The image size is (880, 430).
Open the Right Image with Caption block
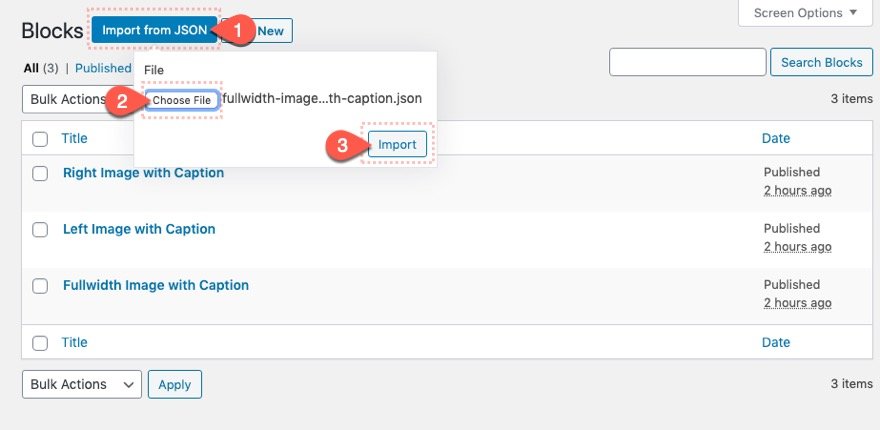(143, 173)
